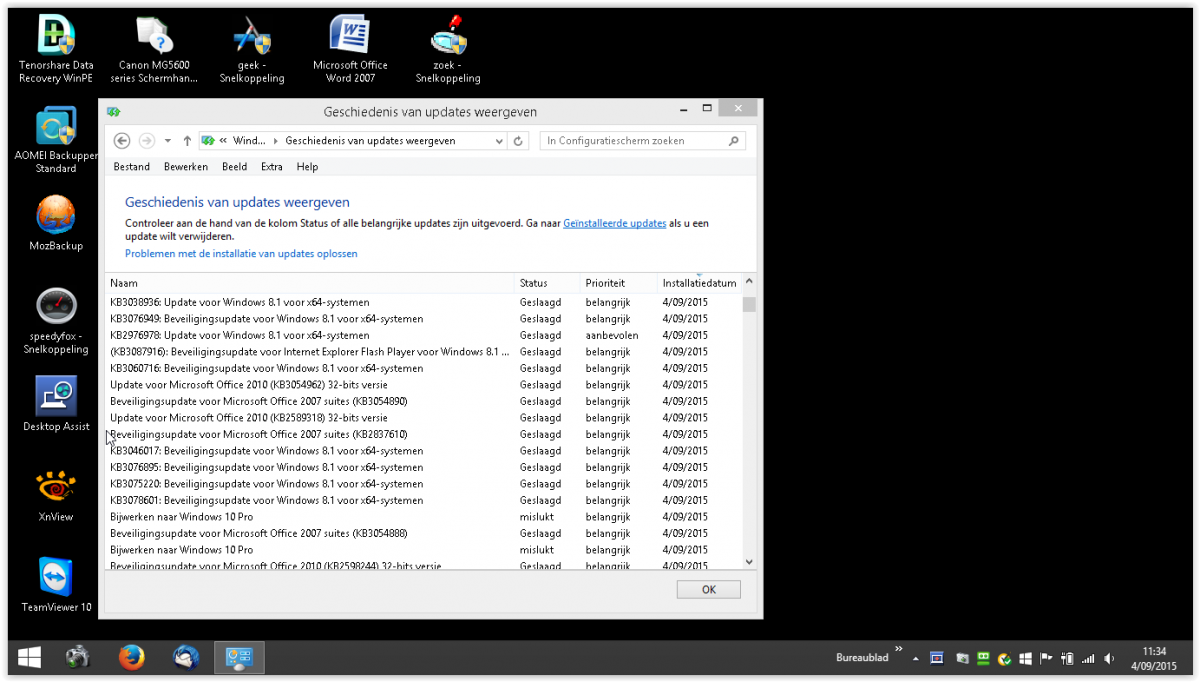Select row KB3046017 Beveiligingsupdate

click(x=424, y=451)
